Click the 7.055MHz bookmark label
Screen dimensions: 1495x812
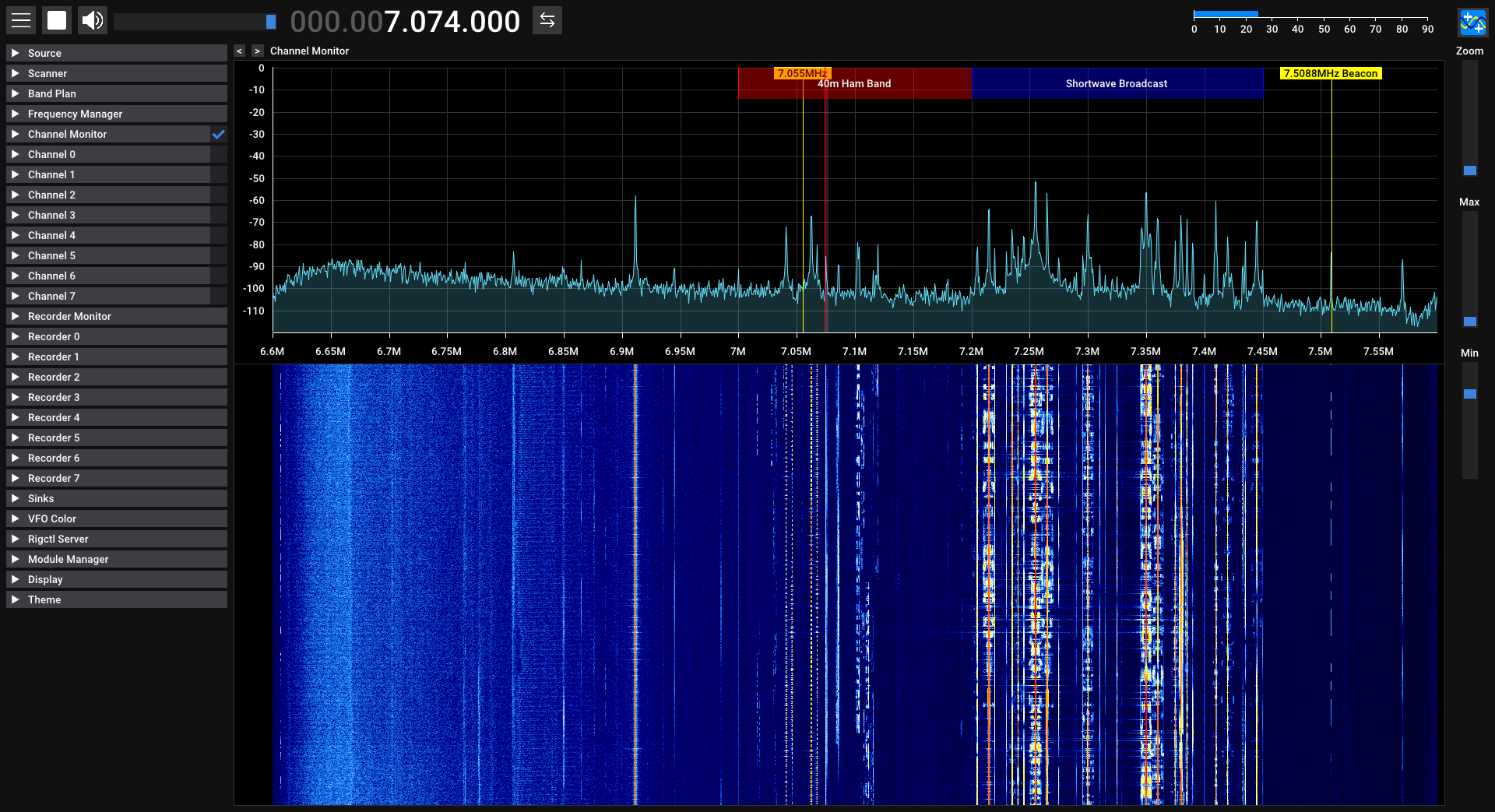[802, 73]
